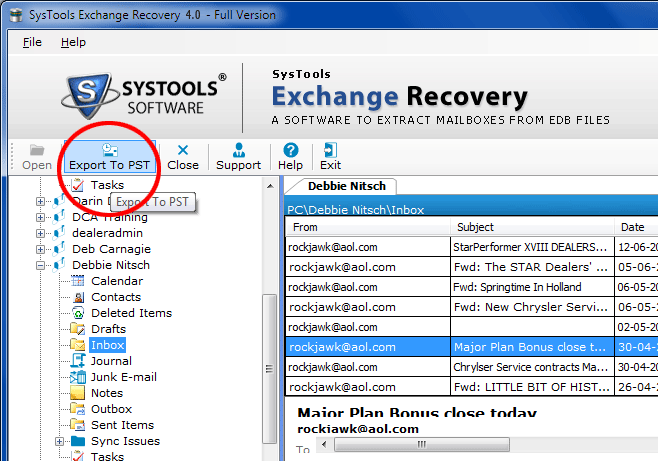Switch to the Debbie Nitsch tab

point(340,186)
